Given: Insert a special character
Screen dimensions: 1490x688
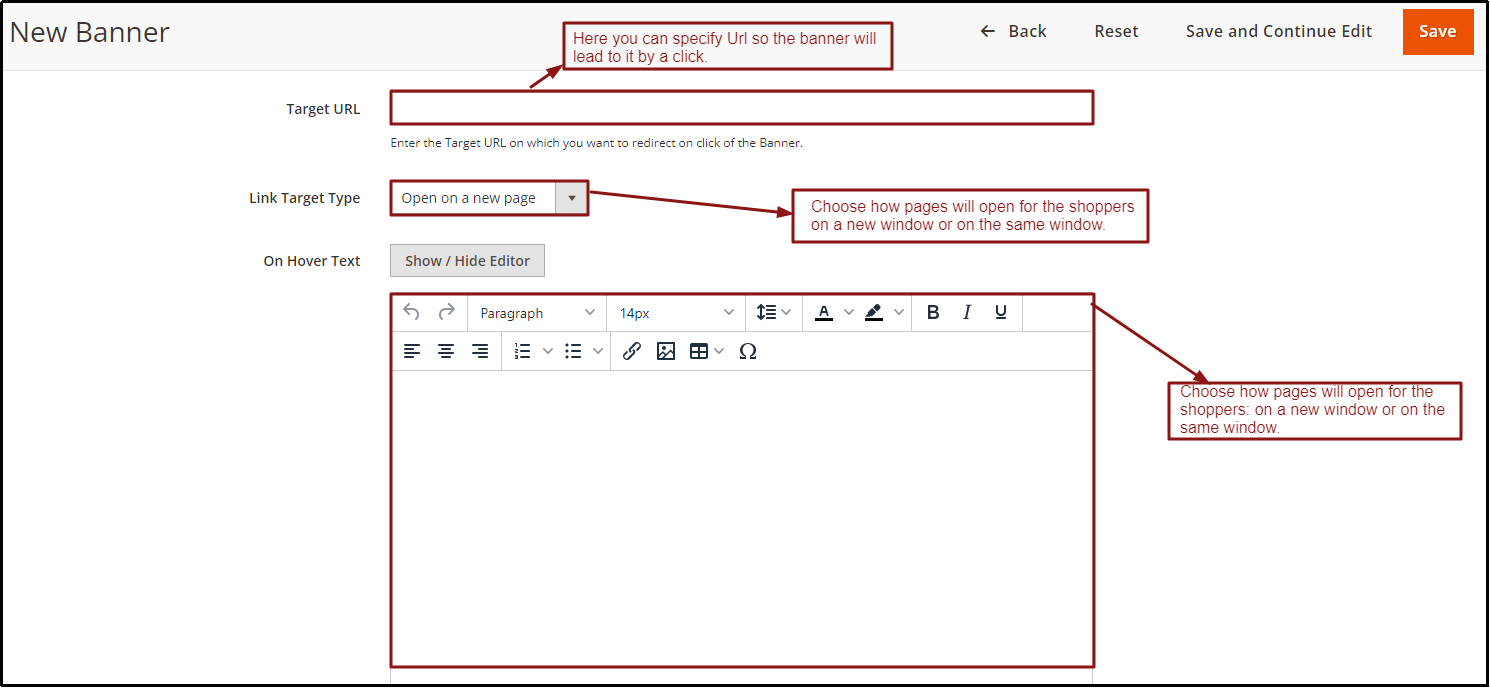Looking at the screenshot, I should click(x=748, y=351).
